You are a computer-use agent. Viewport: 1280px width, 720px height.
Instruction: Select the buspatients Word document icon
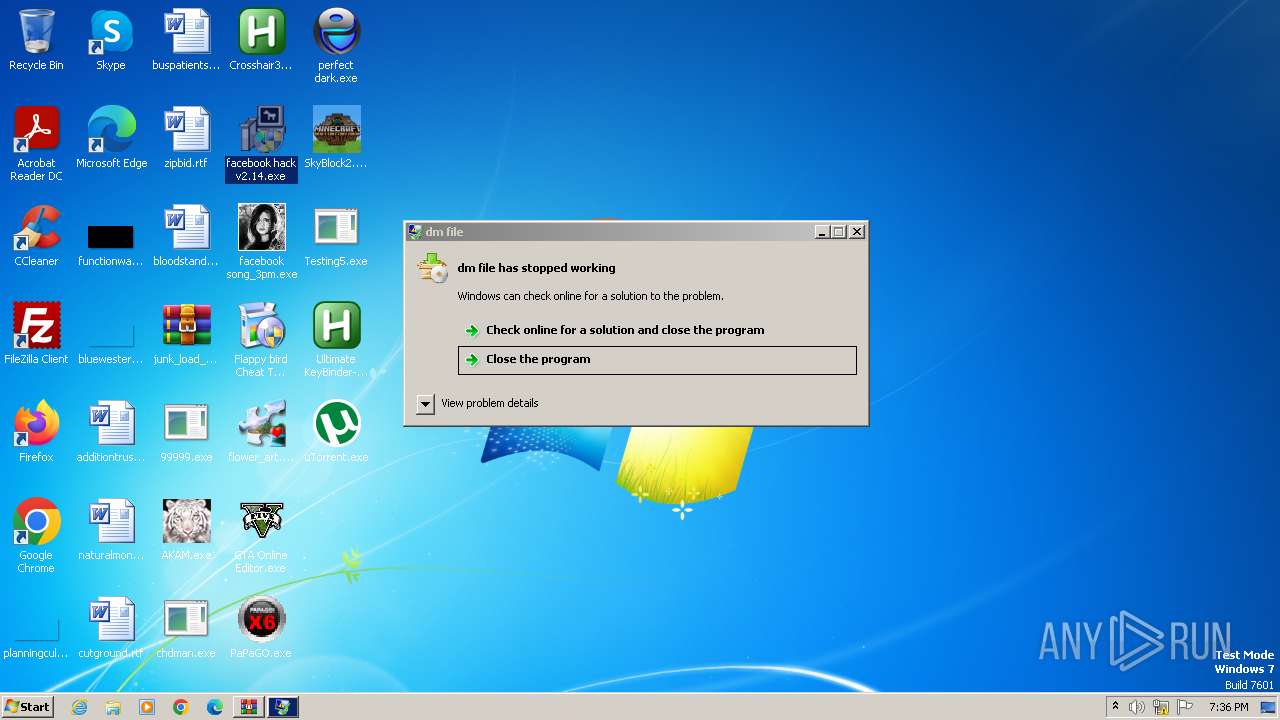[186, 41]
